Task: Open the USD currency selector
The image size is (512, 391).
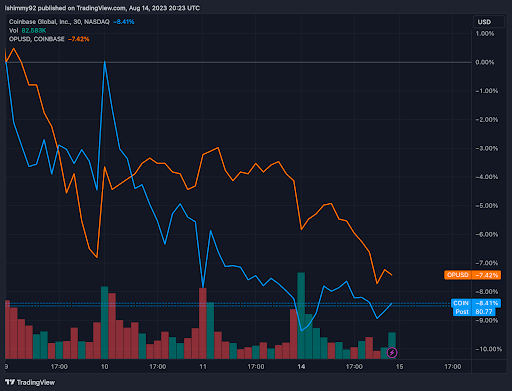Action: (x=489, y=22)
